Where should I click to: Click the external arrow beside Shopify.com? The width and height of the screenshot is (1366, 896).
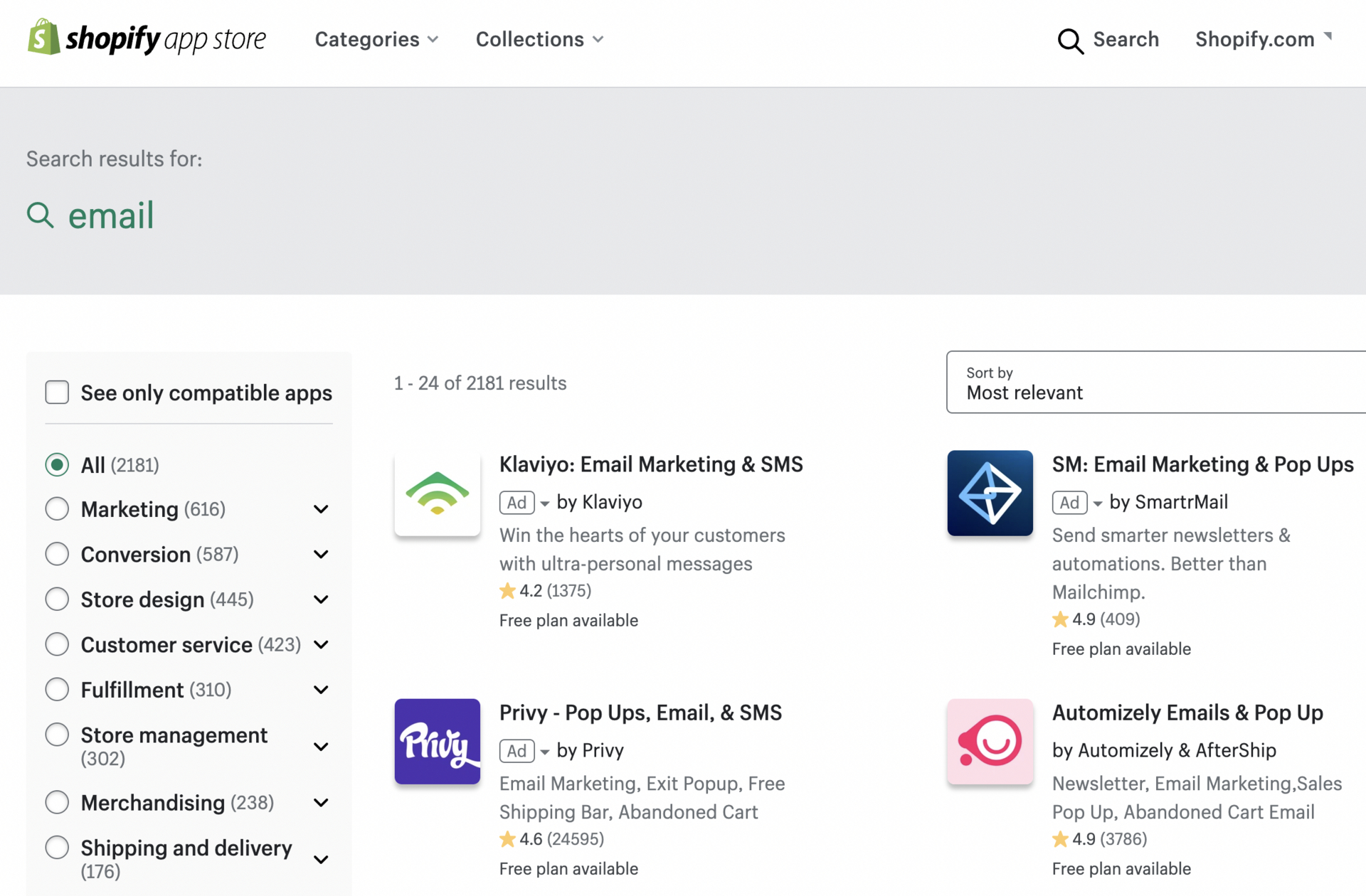click(1328, 36)
